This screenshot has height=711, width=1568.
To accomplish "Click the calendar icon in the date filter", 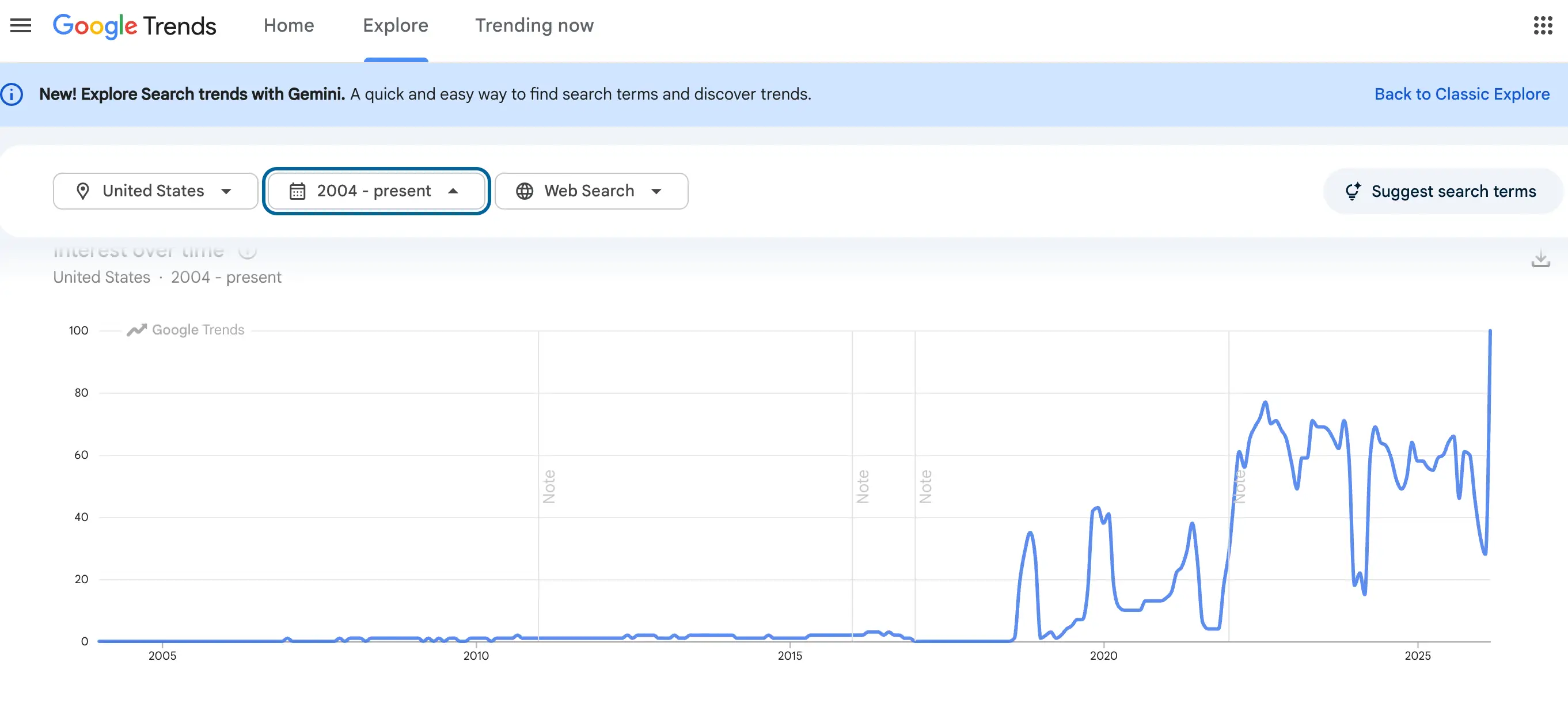I will click(297, 191).
